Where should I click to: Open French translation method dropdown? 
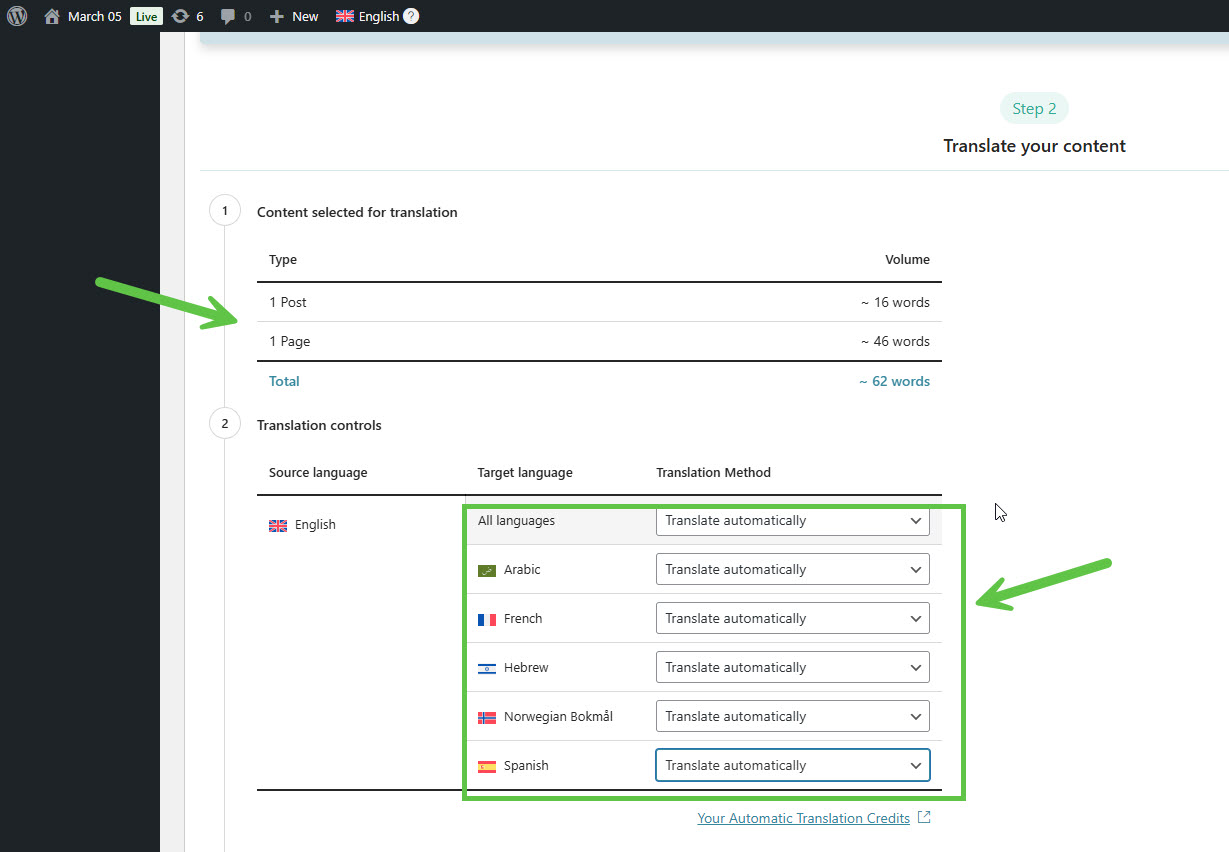point(793,619)
